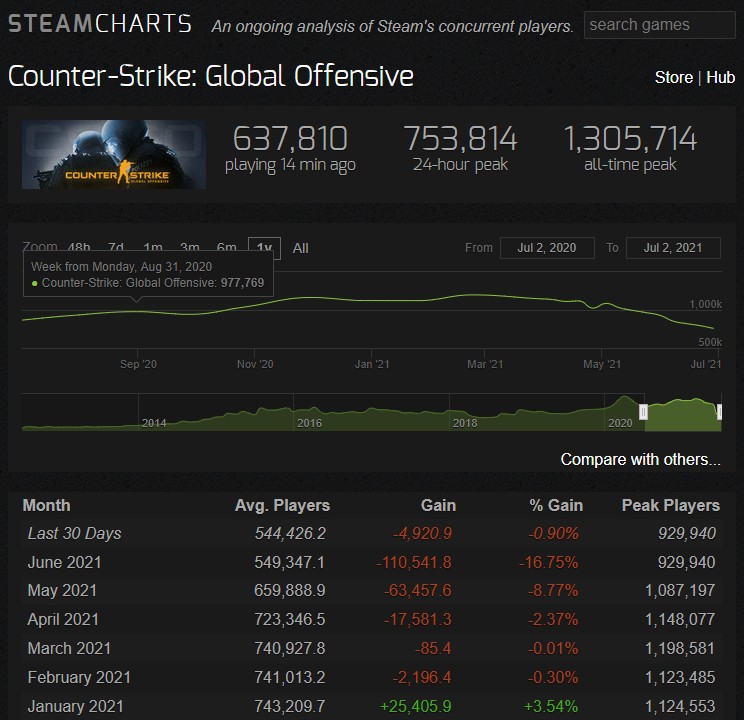Grab the left navigator range handle

pos(644,412)
